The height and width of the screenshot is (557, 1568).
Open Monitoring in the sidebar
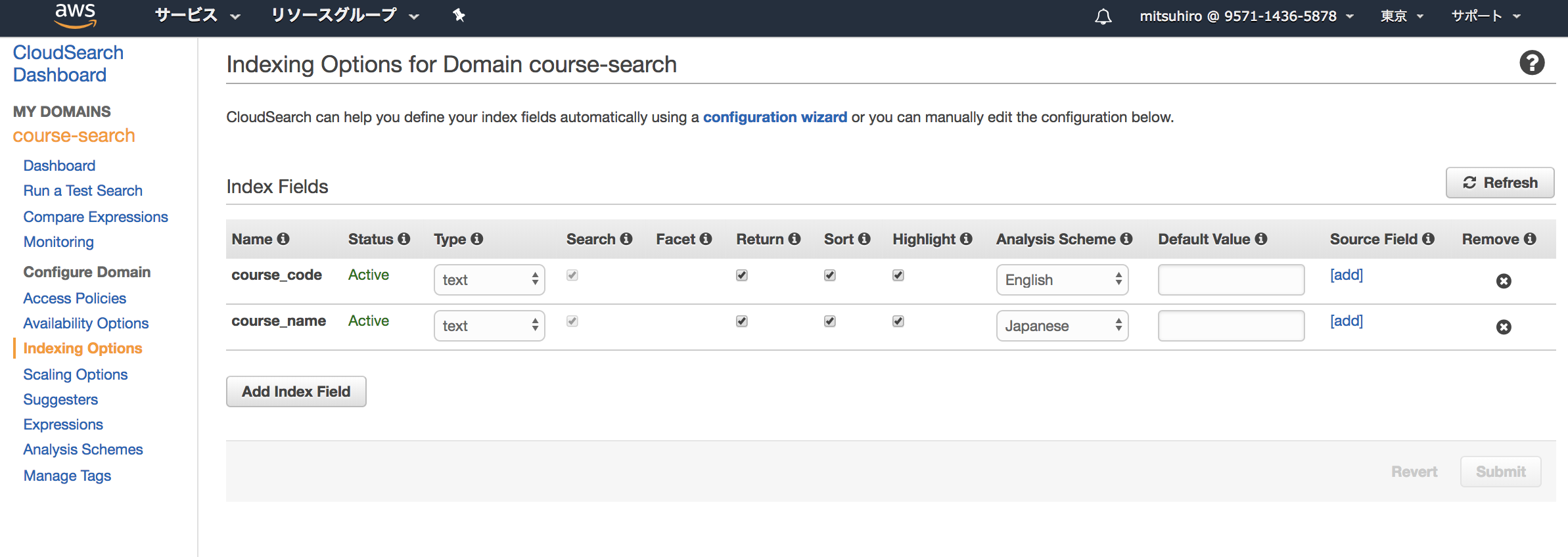[x=58, y=242]
